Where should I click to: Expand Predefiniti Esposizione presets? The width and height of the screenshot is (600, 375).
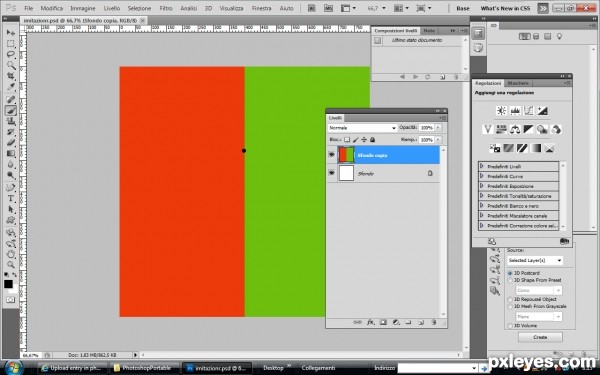(x=482, y=186)
